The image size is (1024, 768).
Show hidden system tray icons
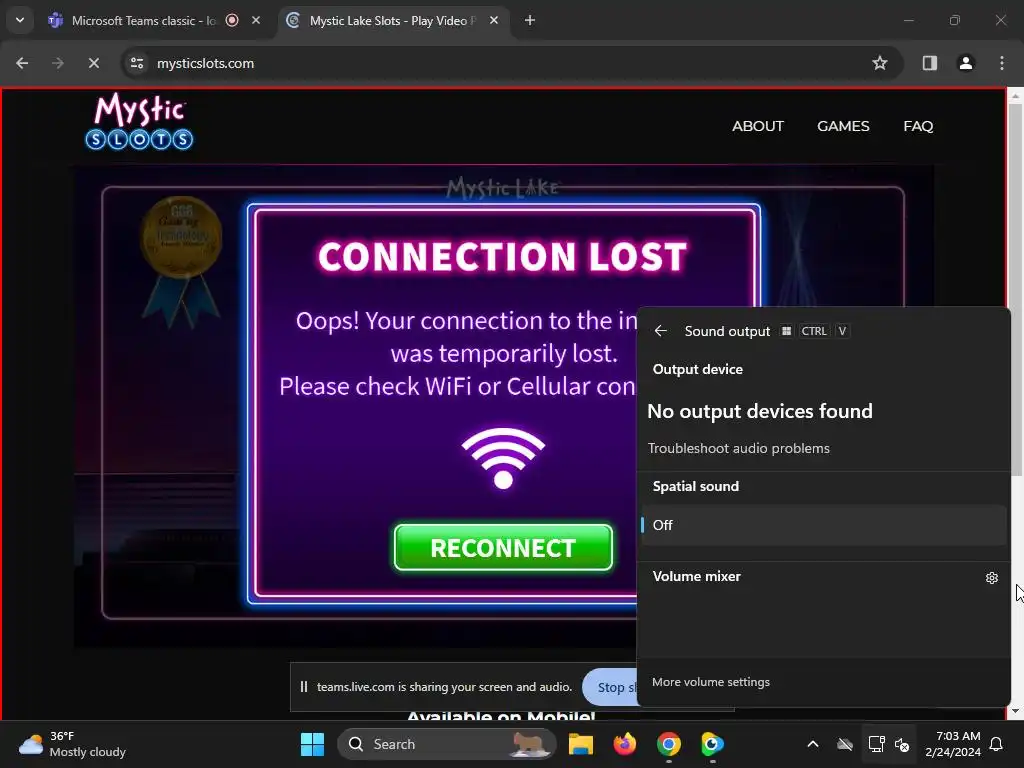[813, 744]
